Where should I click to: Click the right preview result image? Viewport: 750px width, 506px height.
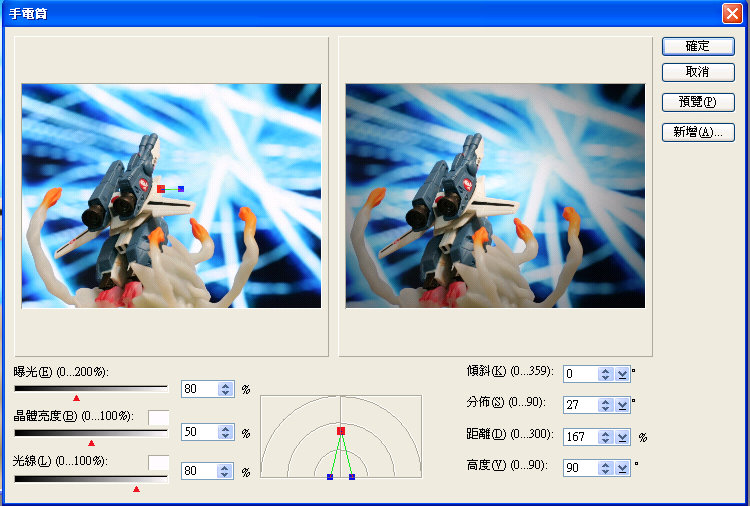[x=495, y=196]
